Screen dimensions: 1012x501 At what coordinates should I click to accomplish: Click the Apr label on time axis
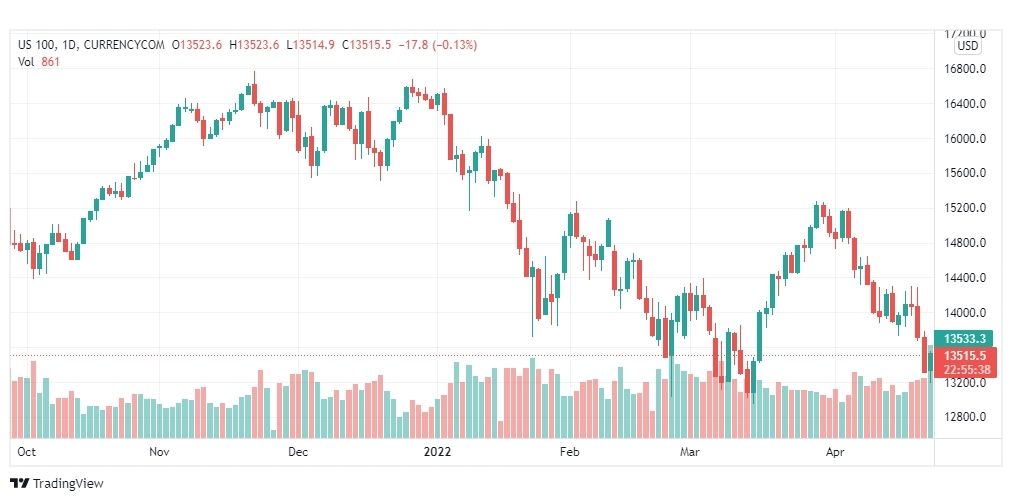pyautogui.click(x=835, y=452)
